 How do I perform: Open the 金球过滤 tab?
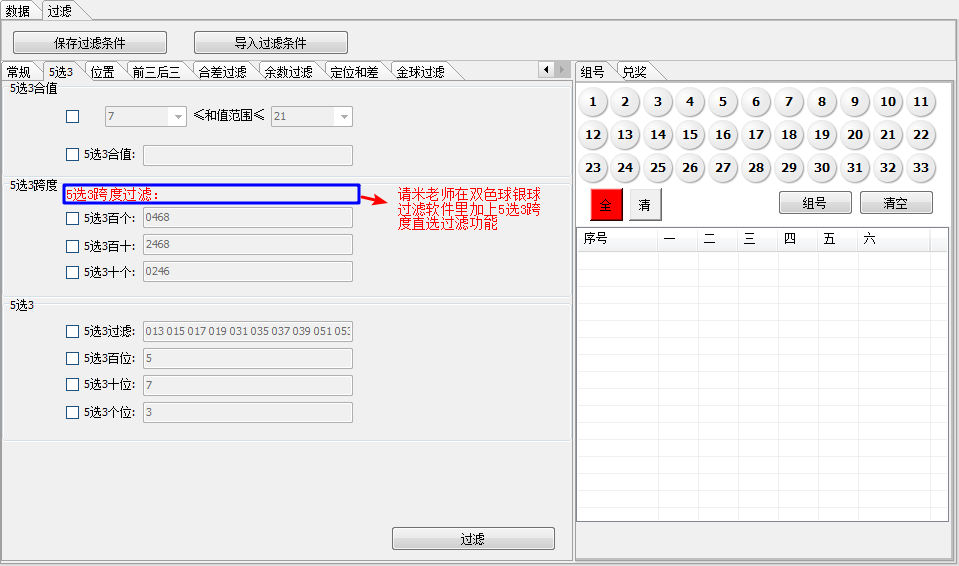point(421,72)
